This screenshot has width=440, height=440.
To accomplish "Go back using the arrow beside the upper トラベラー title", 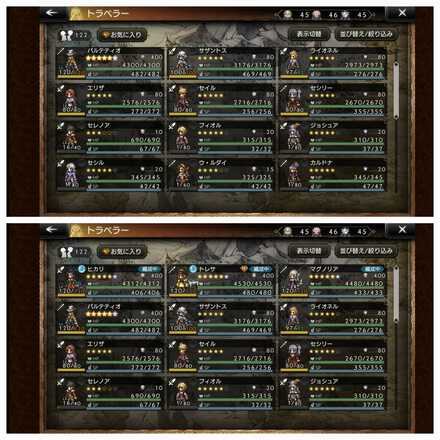I will click(x=51, y=13).
